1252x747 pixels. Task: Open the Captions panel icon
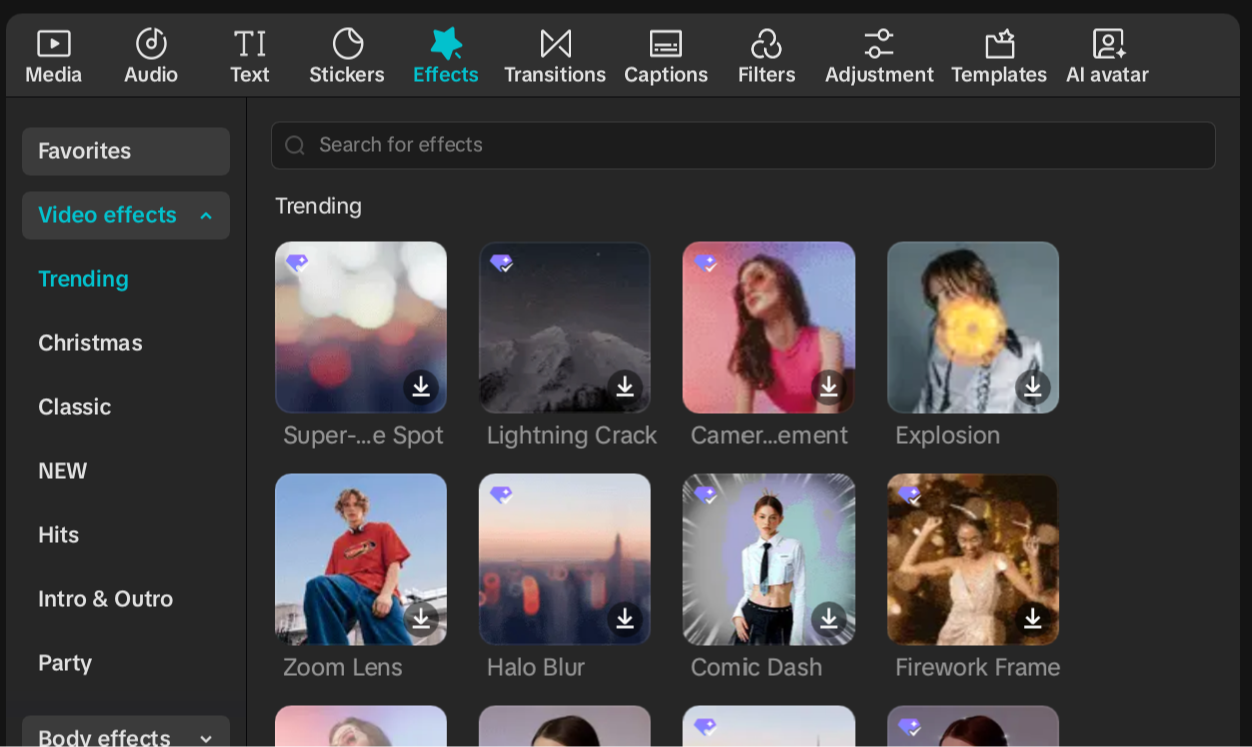666,44
